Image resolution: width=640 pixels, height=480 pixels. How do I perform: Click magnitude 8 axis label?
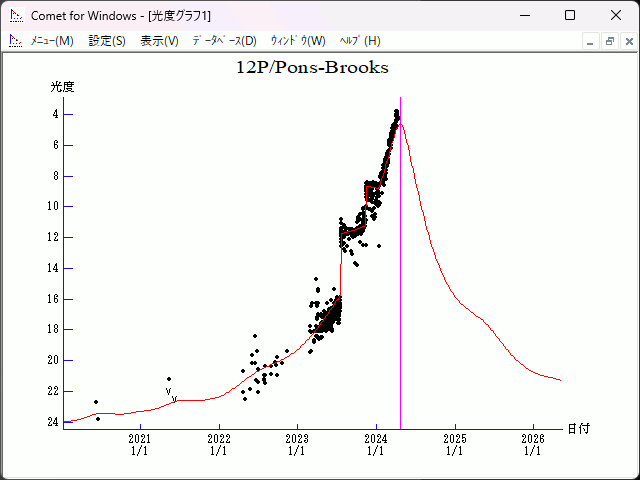coord(56,176)
